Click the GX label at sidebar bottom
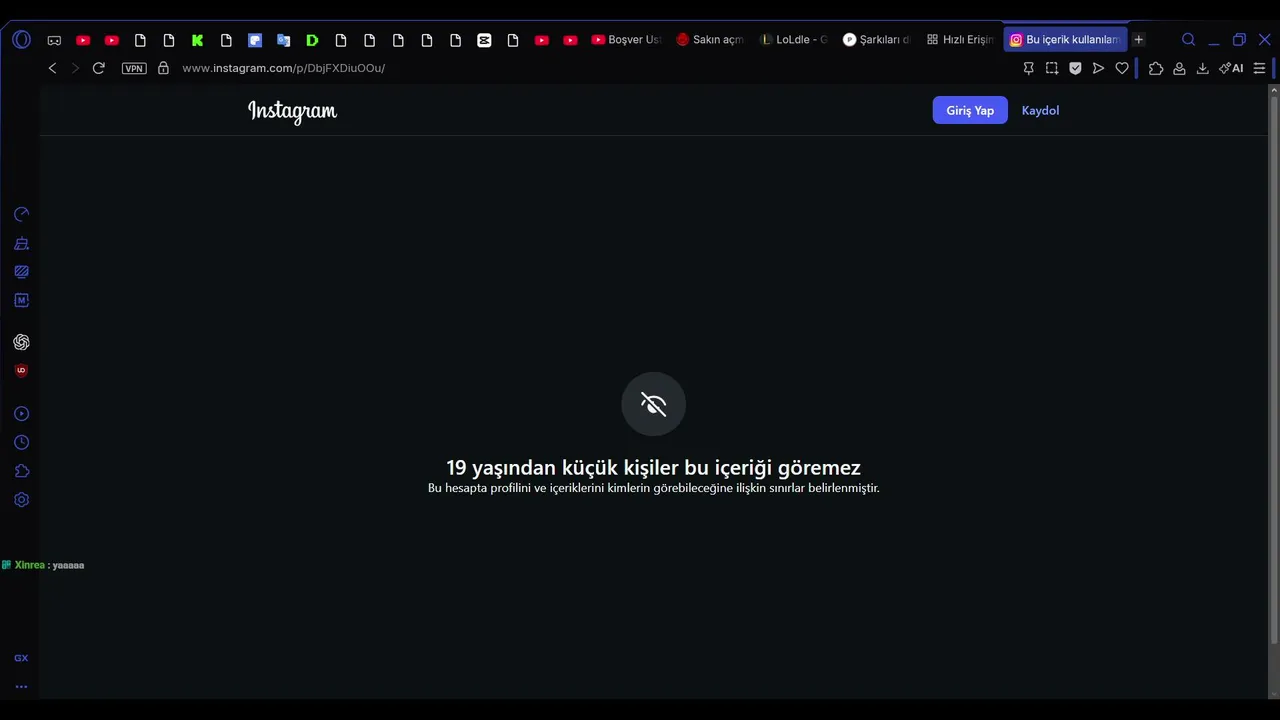1280x720 pixels. click(x=21, y=658)
